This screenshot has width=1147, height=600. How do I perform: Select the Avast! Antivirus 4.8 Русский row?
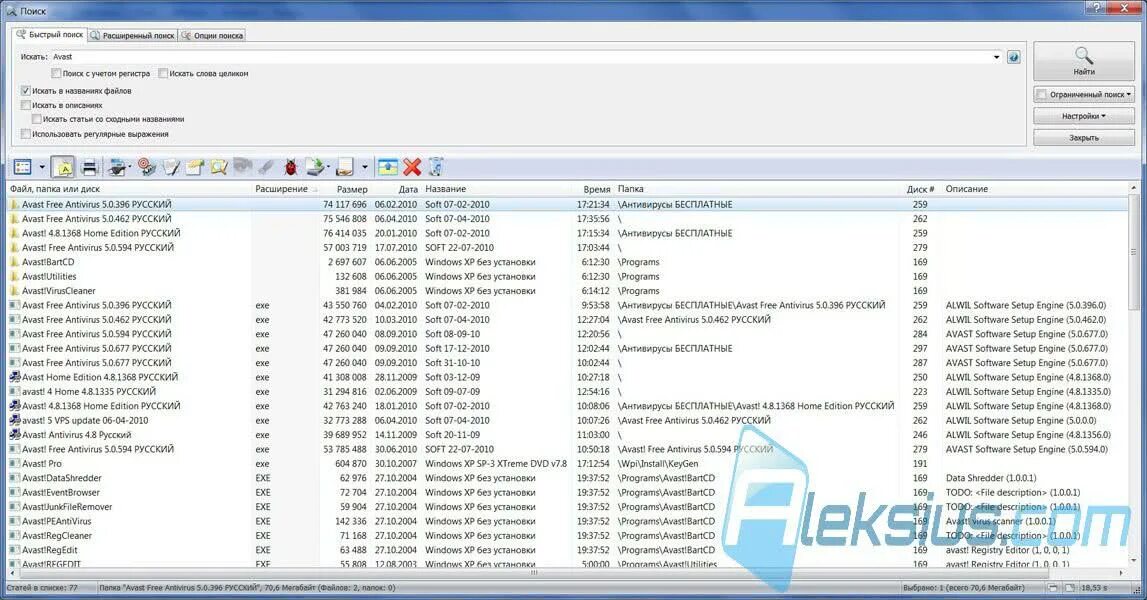click(567, 435)
